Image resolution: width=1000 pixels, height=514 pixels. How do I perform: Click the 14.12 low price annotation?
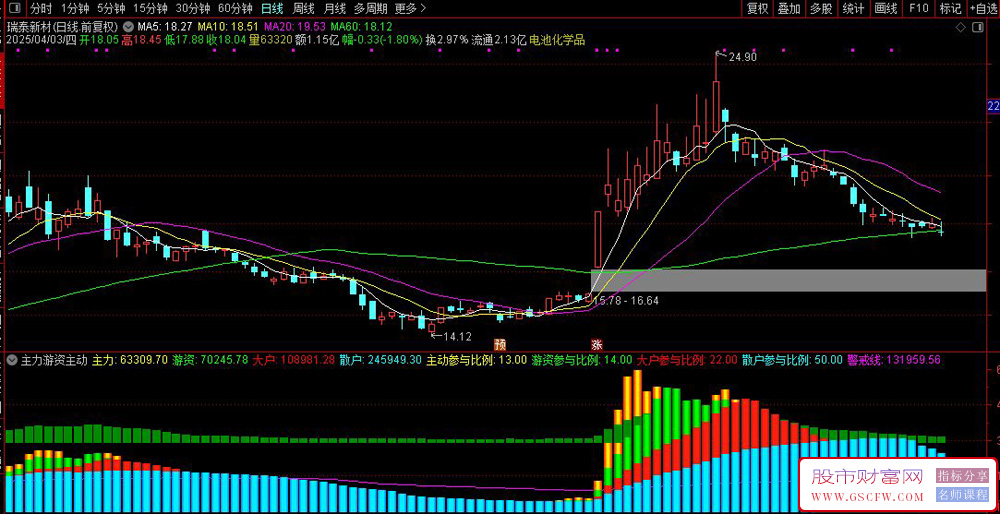click(x=457, y=335)
